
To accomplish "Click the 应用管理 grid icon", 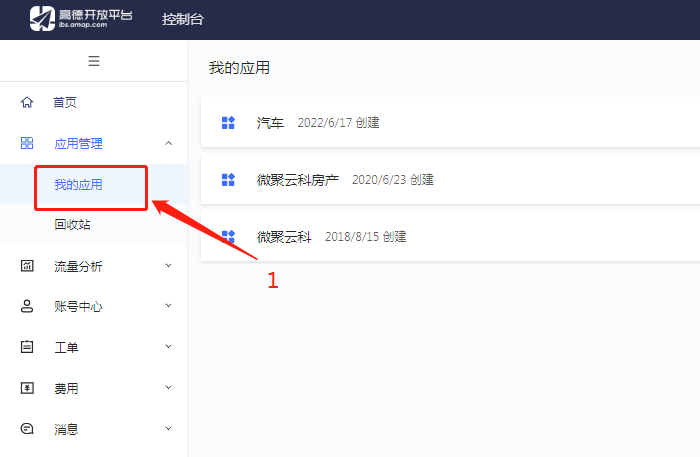I will coord(27,143).
